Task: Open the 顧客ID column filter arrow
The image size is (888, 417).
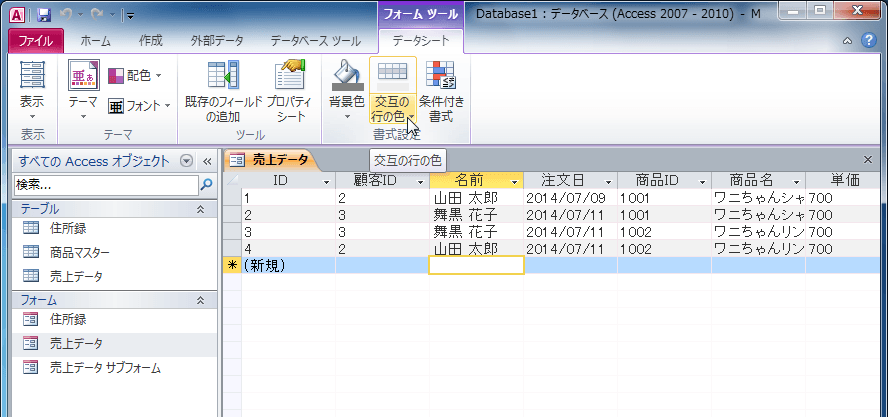Action: (420, 182)
